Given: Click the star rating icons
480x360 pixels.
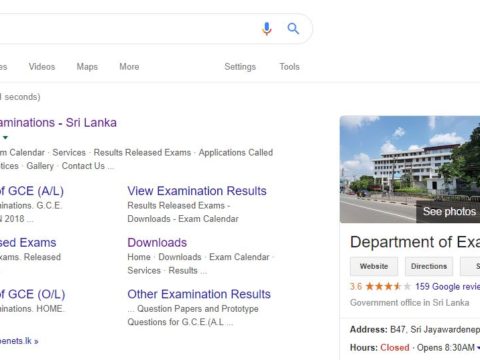Looking at the screenshot, I should point(388,286).
